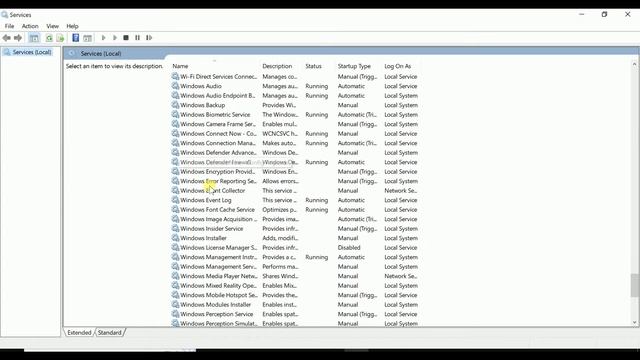Select Windows Event Collector row
Image resolution: width=640 pixels, height=360 pixels.
[x=296, y=191]
